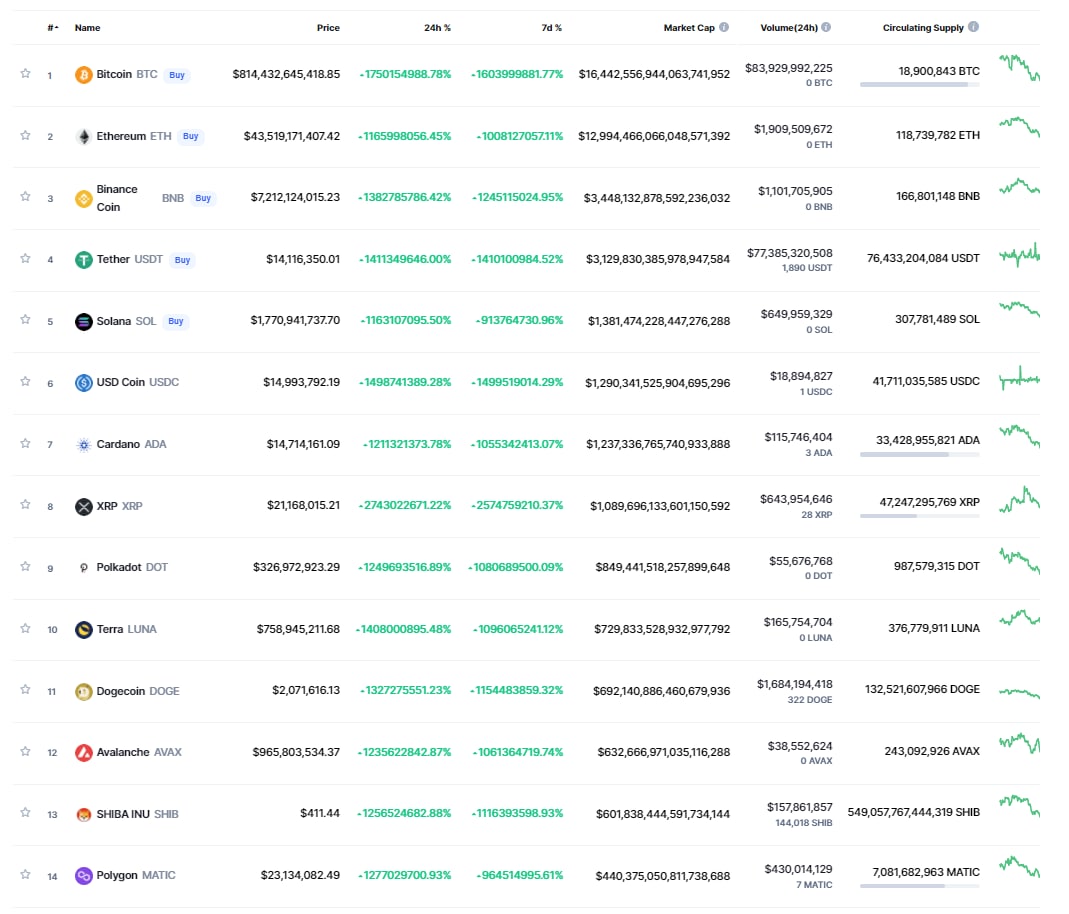Viewport: 1069px width, 914px height.
Task: Star Polygon in the watchlist
Action: (x=25, y=874)
